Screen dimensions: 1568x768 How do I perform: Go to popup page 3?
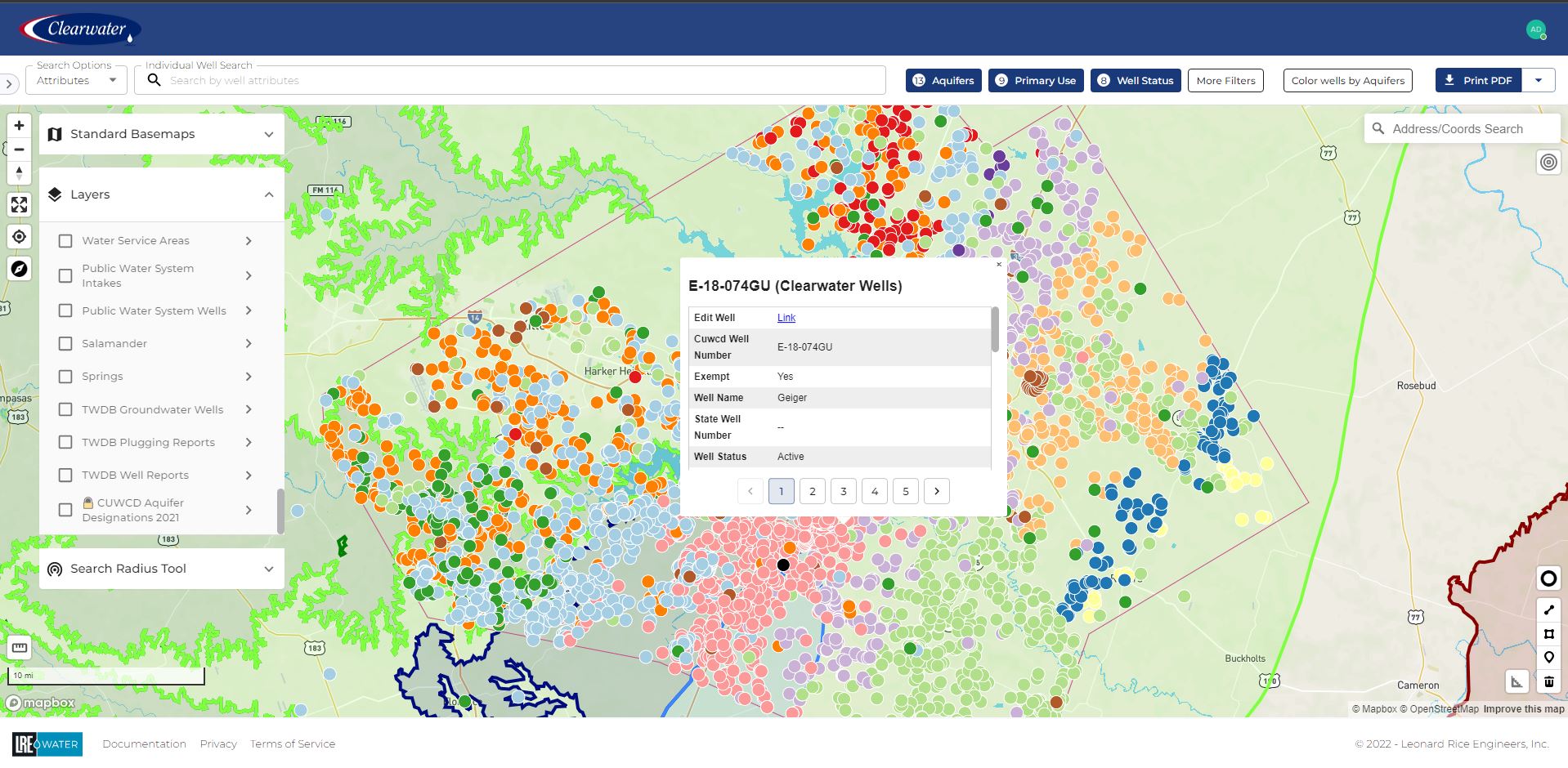point(844,491)
